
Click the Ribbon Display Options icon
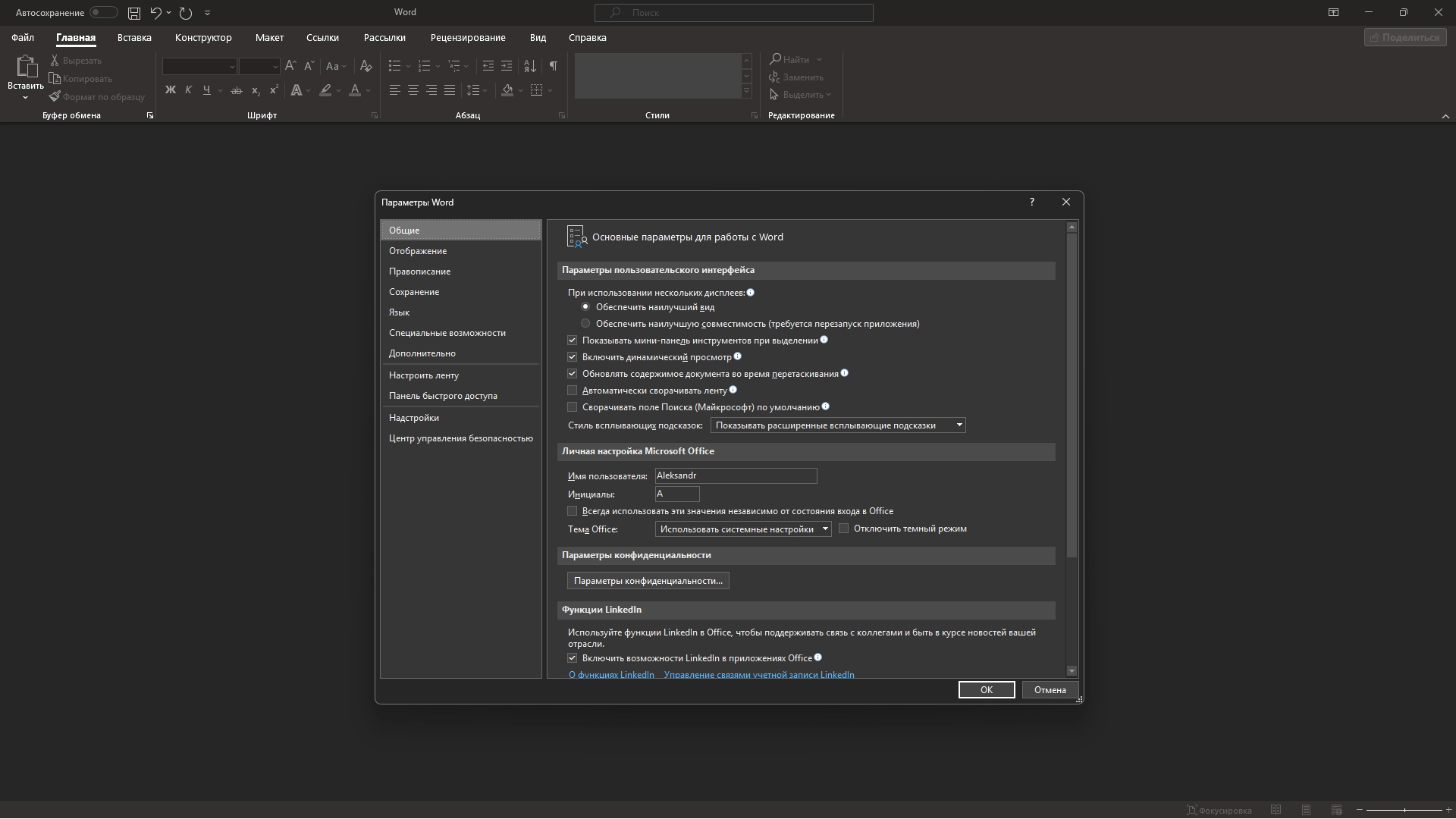coord(1333,12)
